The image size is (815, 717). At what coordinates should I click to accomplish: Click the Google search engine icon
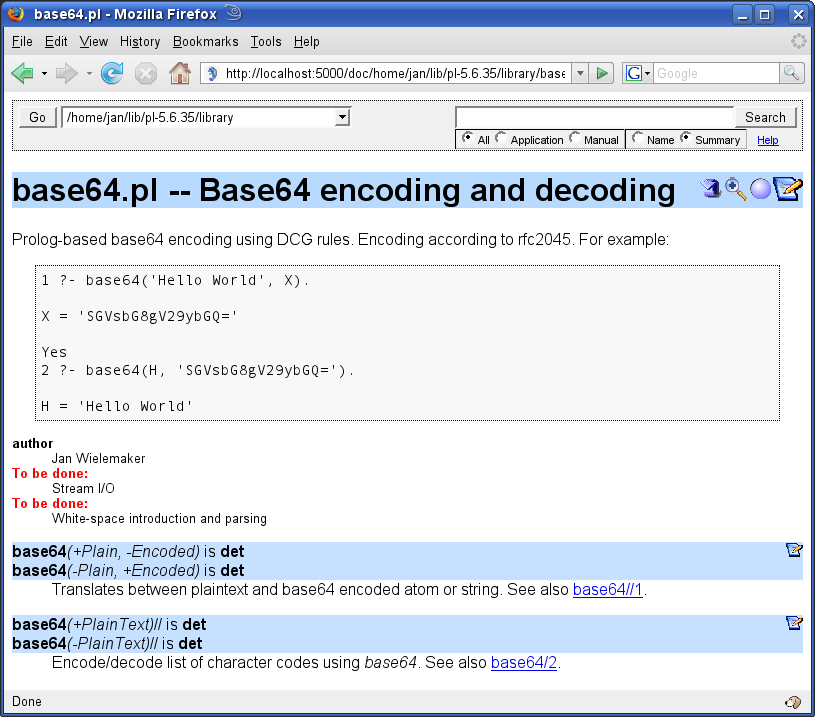pyautogui.click(x=633, y=73)
